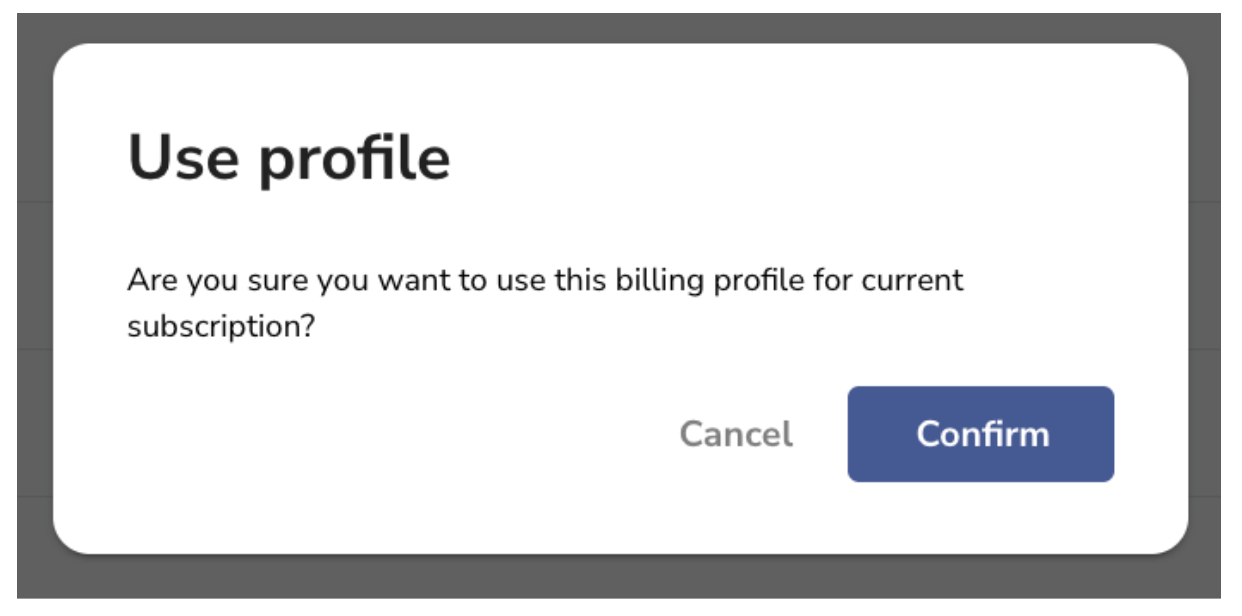1242x616 pixels.
Task: Click the dimmed overlay below the dialog
Action: pyautogui.click(x=620, y=577)
